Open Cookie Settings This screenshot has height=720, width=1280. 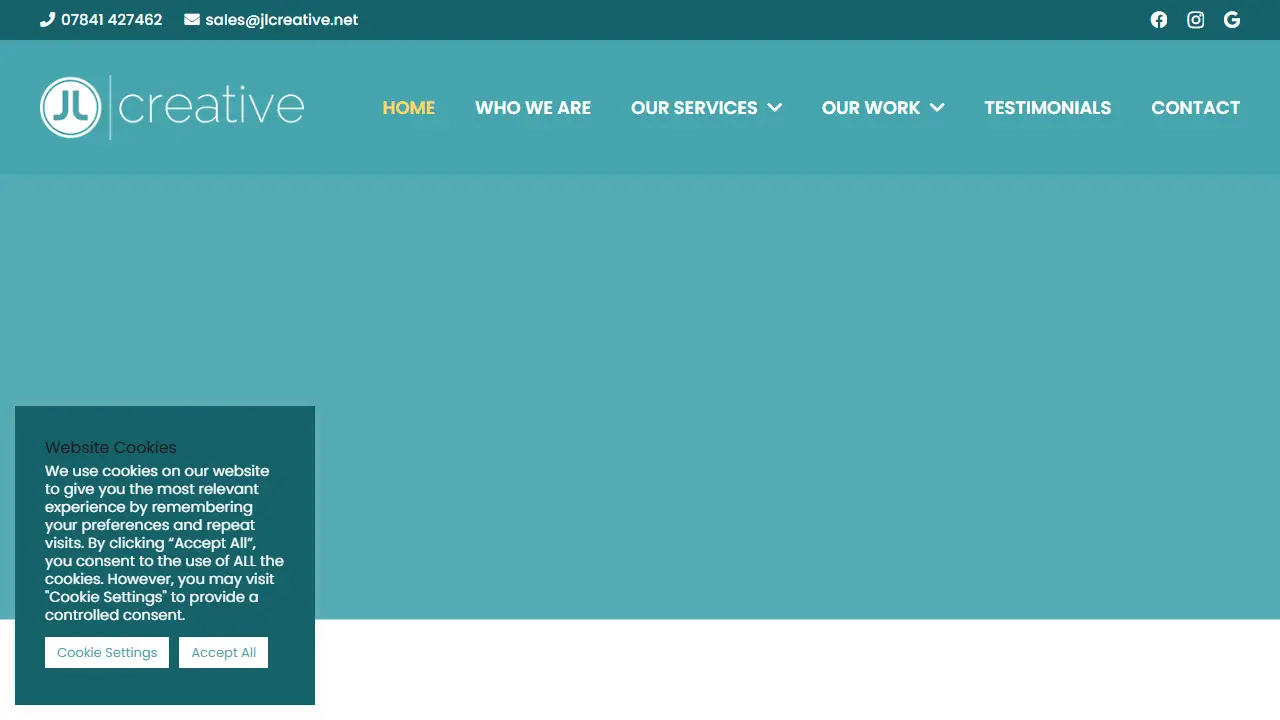tap(107, 653)
